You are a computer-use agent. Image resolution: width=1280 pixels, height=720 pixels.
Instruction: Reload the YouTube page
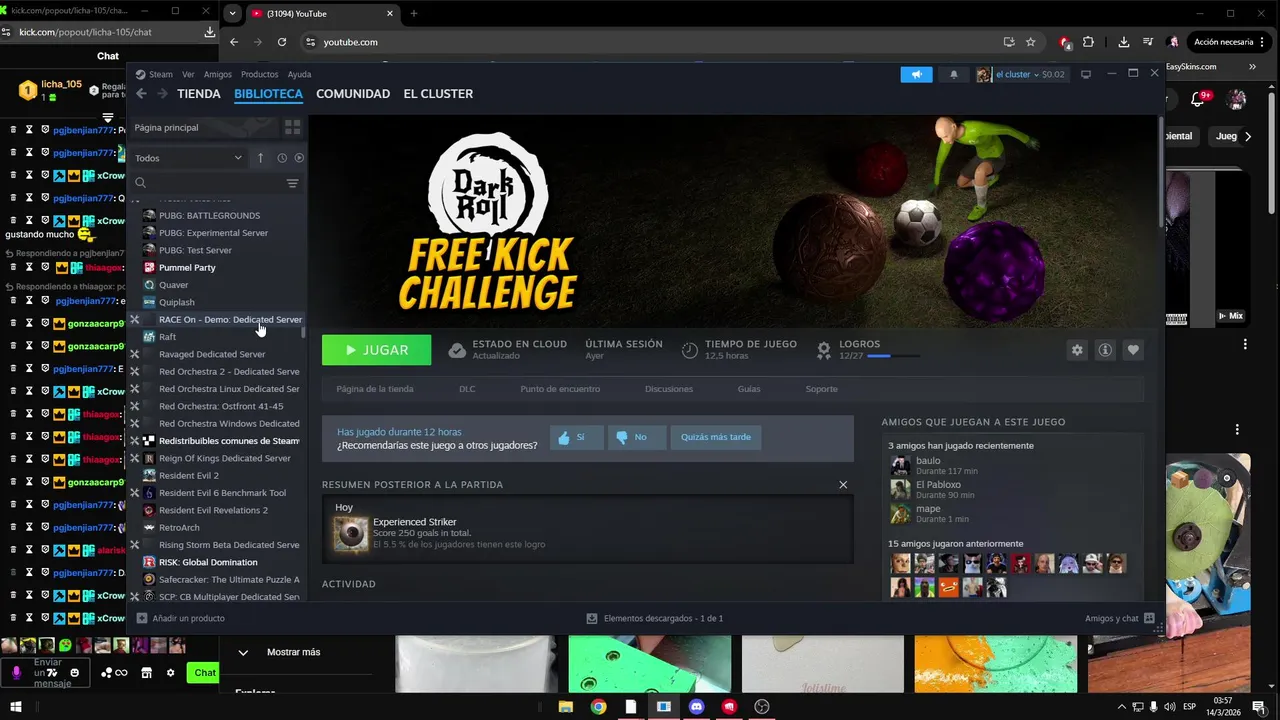282,42
